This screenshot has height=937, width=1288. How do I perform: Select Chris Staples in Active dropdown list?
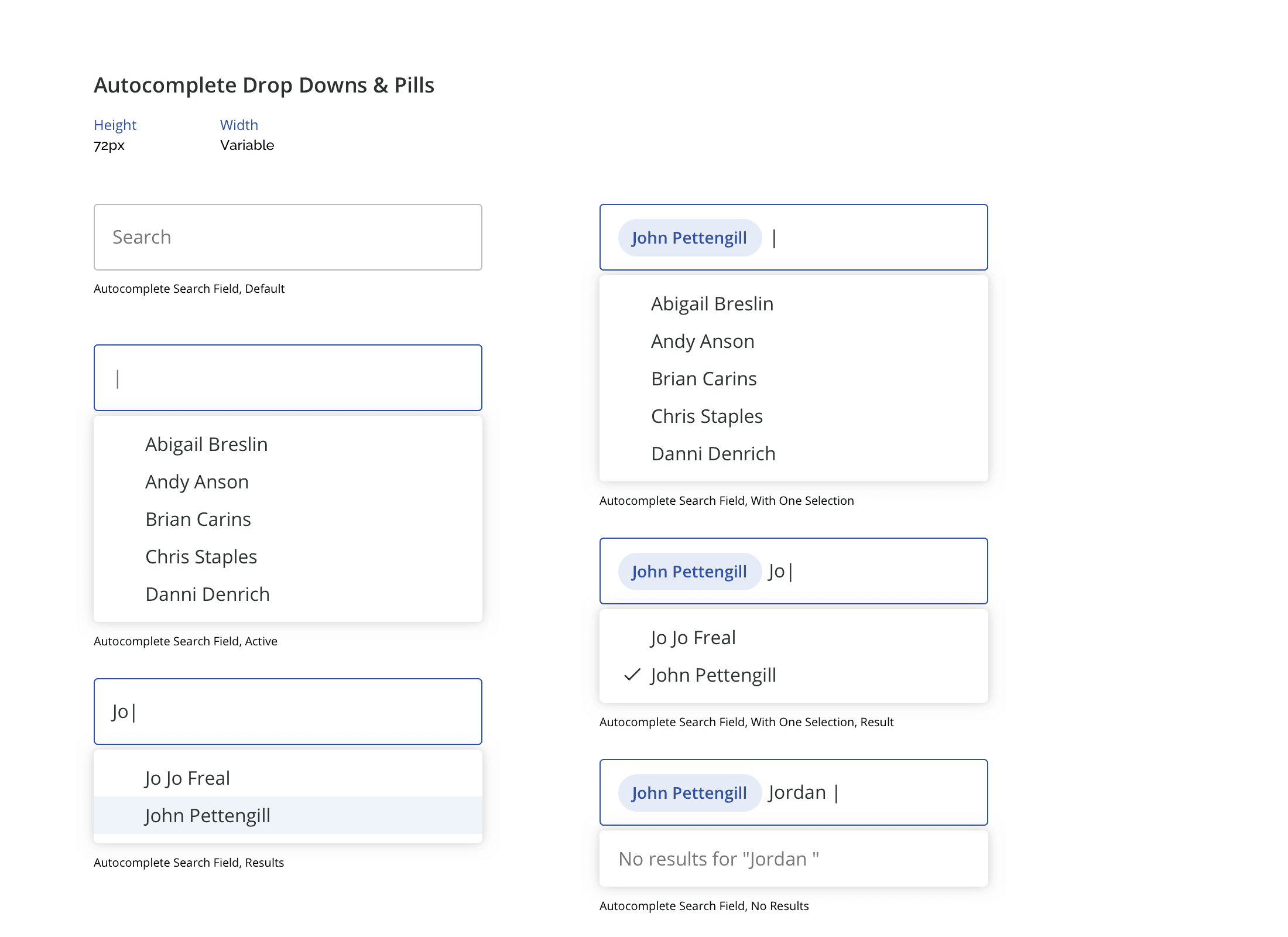(201, 557)
